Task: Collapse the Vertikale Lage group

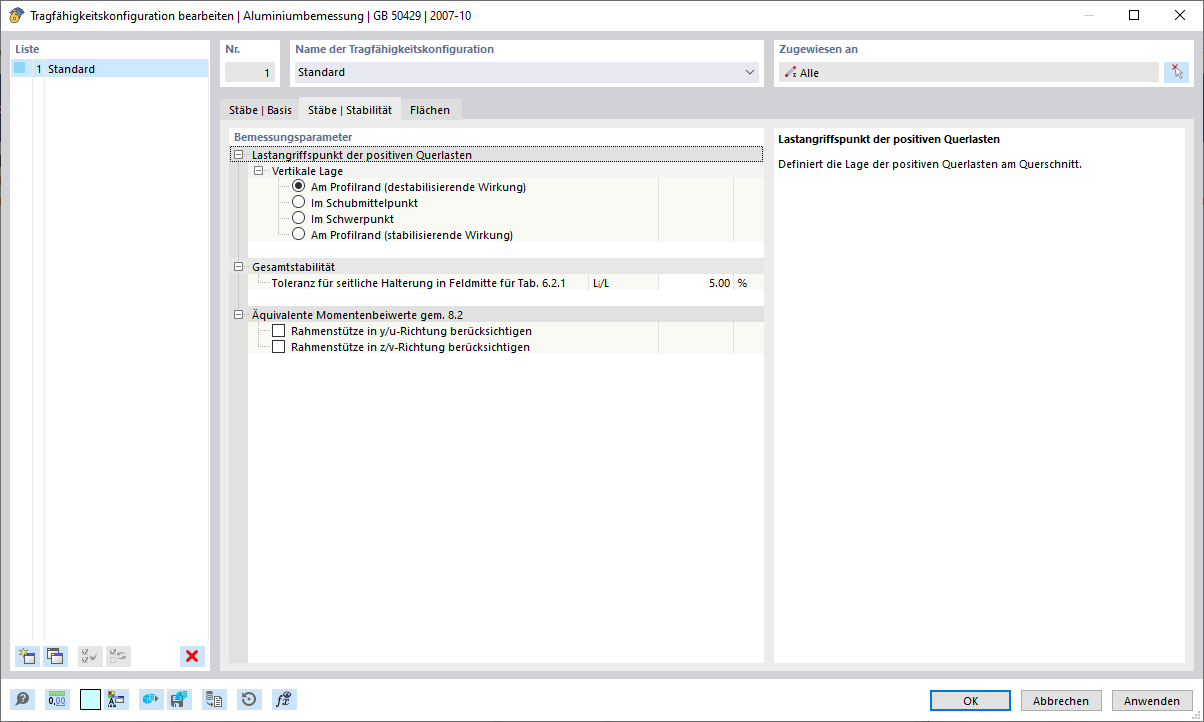Action: point(258,171)
